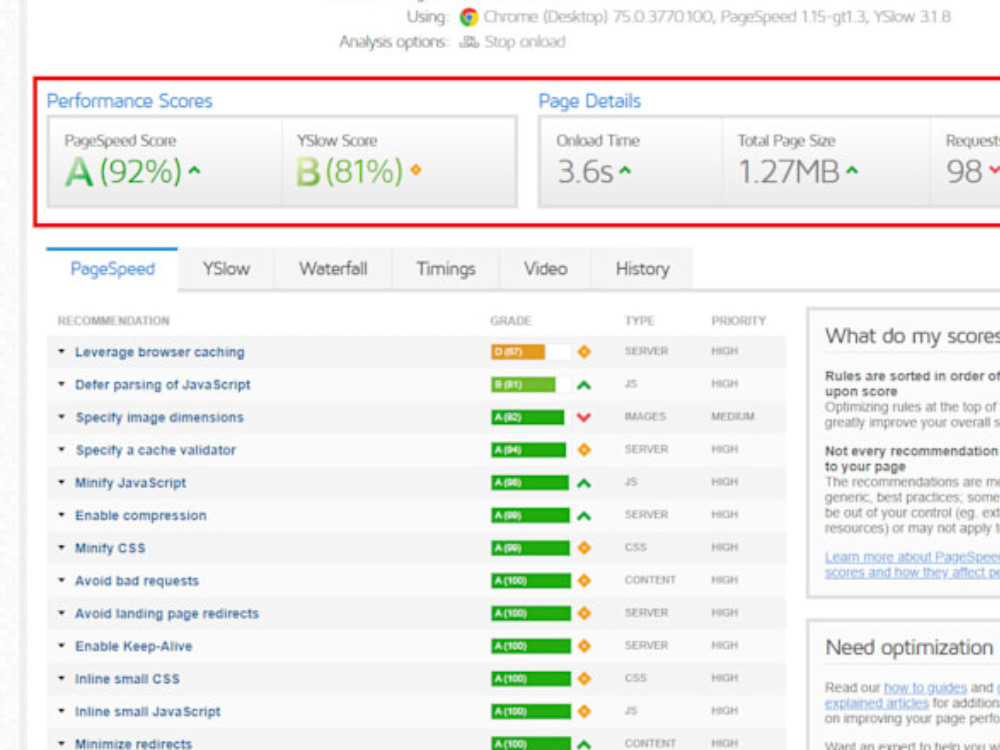Open the History tab
Screen dimensions: 1000x750
click(x=642, y=269)
